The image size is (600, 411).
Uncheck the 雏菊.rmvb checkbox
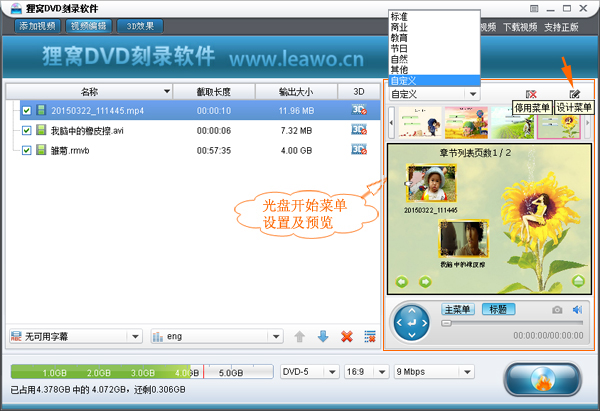26,150
